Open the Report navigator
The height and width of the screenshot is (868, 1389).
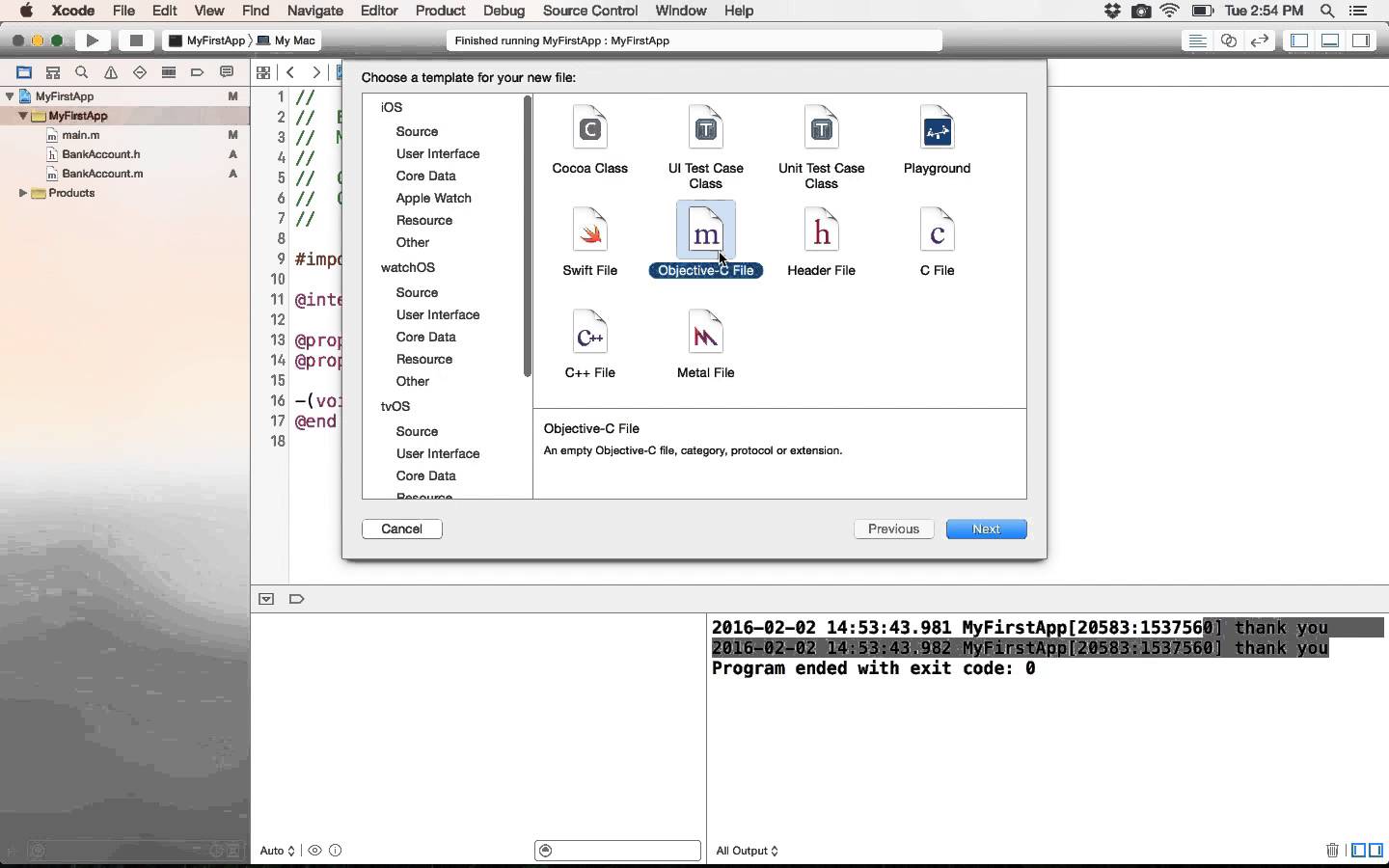pos(227,72)
